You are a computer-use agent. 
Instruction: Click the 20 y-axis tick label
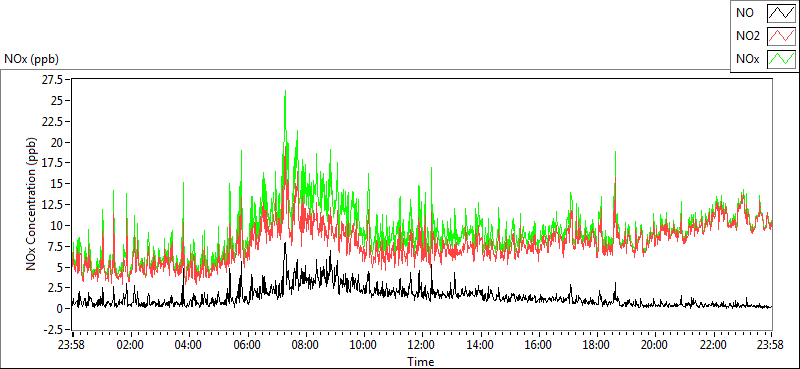tap(57, 142)
